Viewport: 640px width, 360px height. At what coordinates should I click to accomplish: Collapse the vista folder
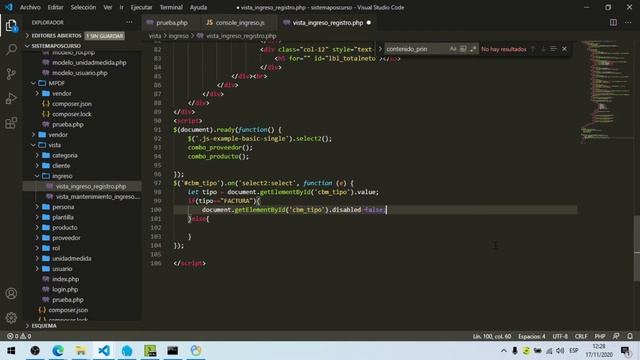click(x=55, y=145)
